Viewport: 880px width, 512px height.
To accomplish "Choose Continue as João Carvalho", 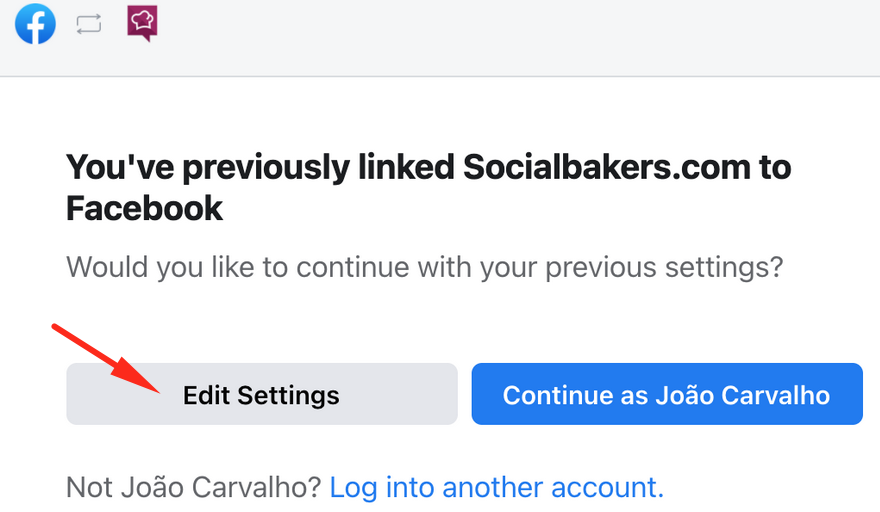I will pyautogui.click(x=667, y=394).
